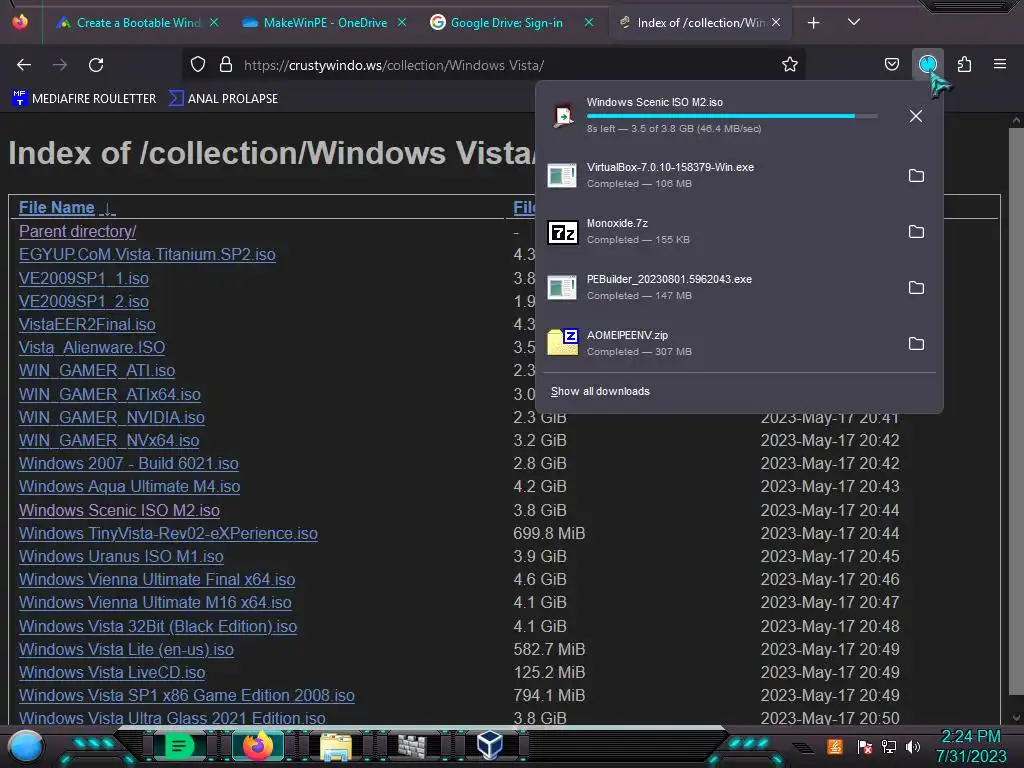This screenshot has height=768, width=1024.
Task: Go back to the previous page
Action: pos(24,65)
